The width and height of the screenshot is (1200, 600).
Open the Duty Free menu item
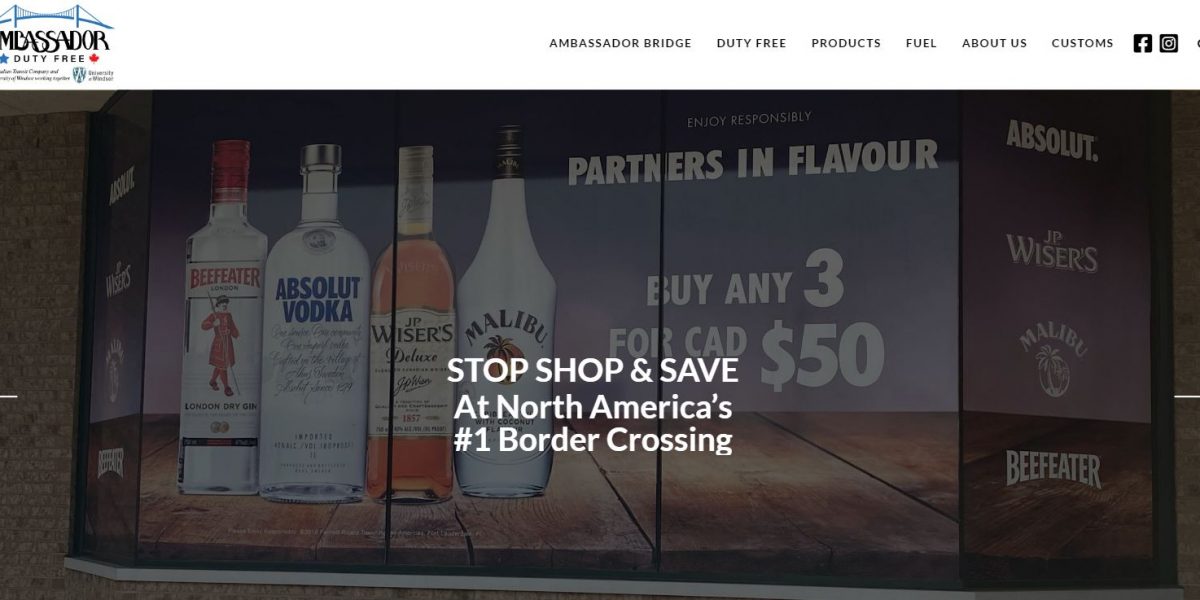coord(751,43)
